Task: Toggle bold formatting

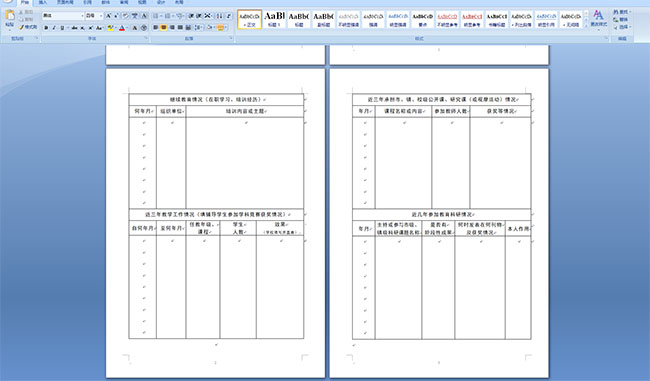Action: coord(46,28)
